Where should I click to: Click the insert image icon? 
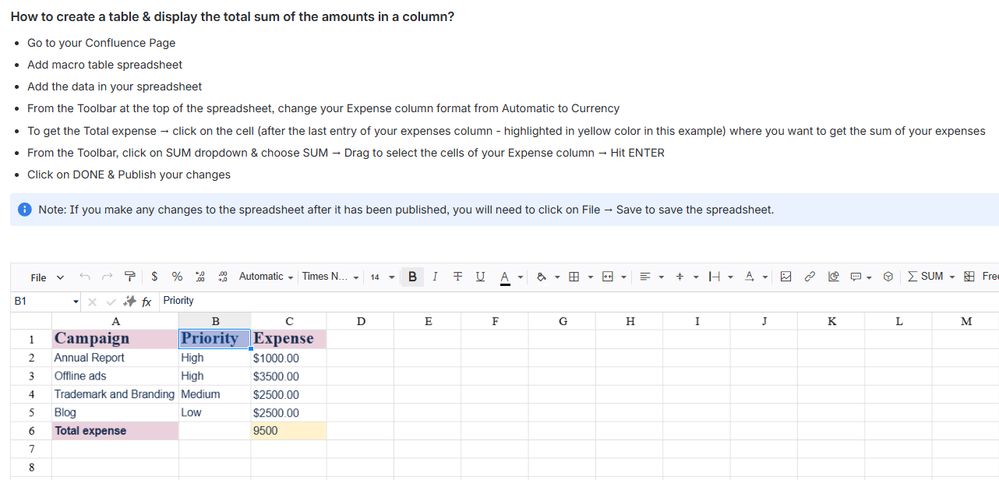coord(786,277)
